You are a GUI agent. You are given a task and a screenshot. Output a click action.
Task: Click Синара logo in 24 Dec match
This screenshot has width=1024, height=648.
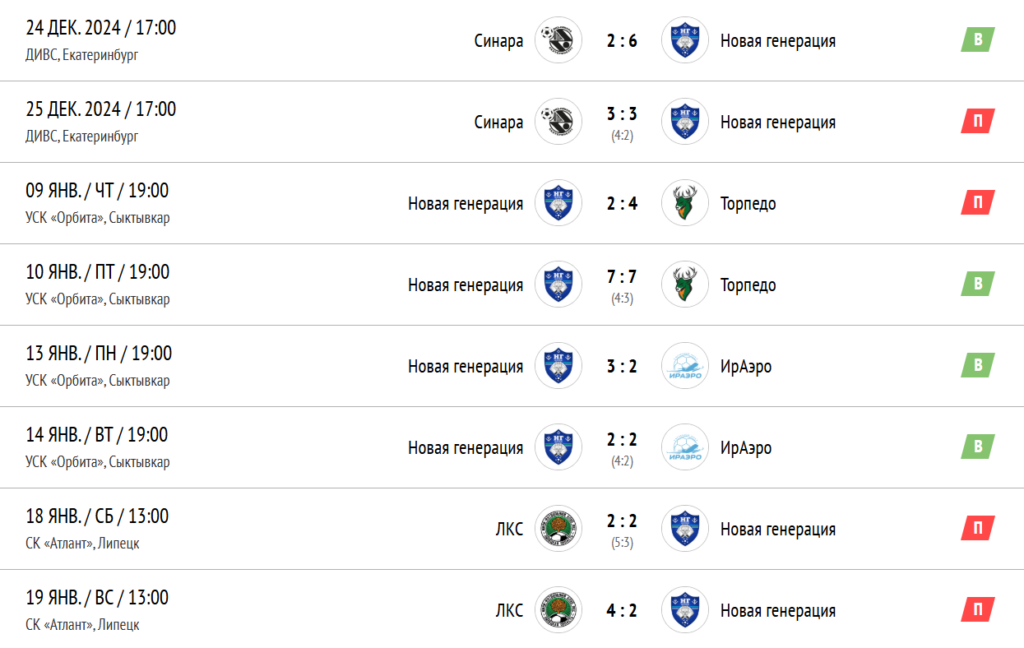(x=558, y=40)
